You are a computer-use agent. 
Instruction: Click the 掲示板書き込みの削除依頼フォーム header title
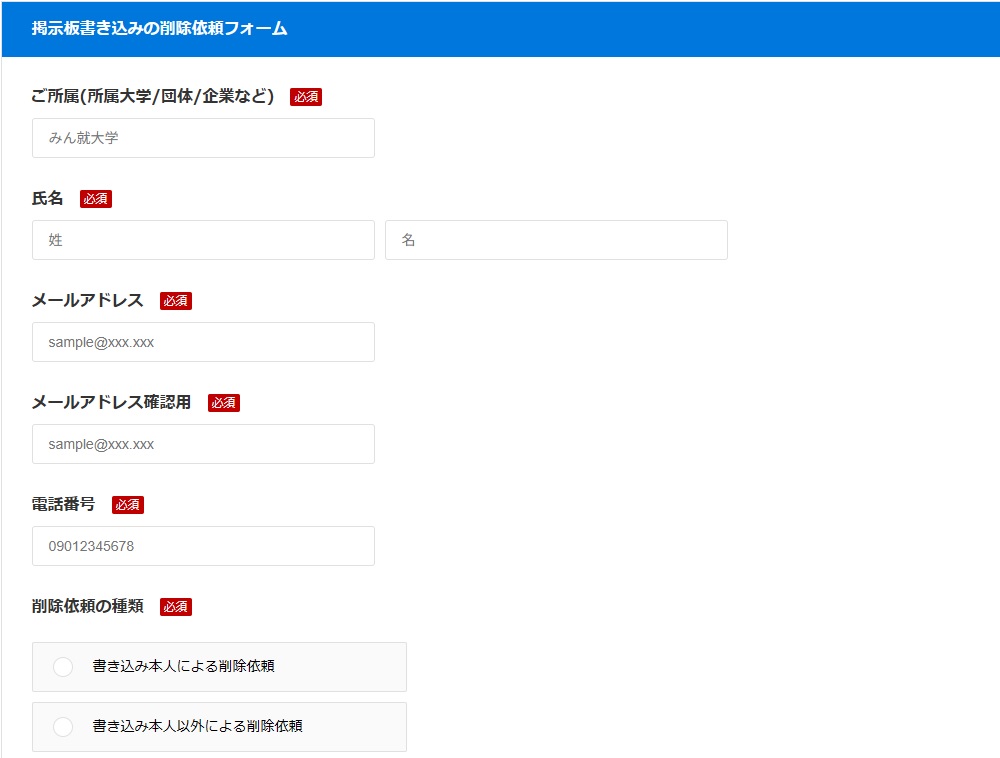click(x=159, y=29)
